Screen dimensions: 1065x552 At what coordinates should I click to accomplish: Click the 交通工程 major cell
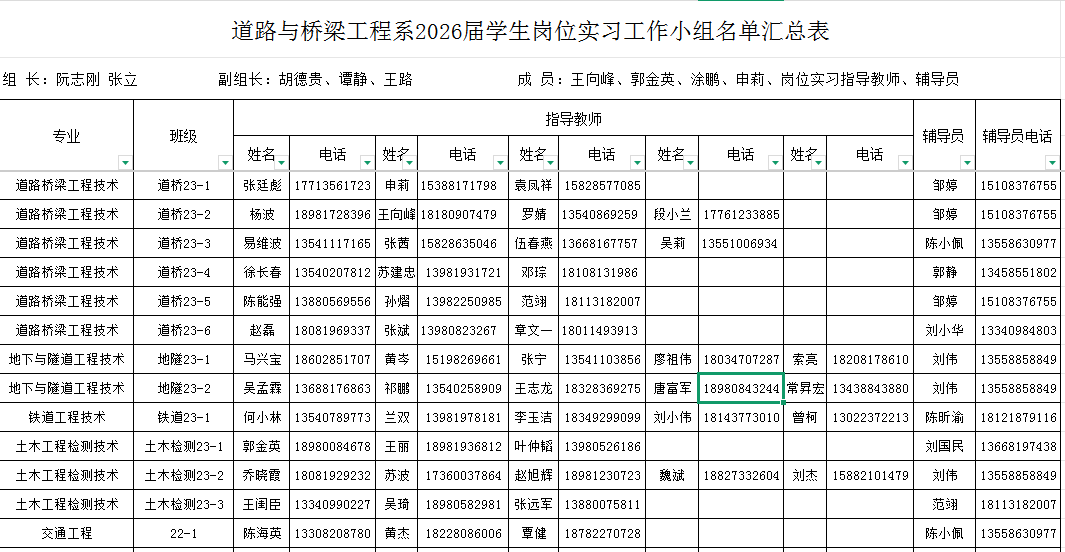pyautogui.click(x=67, y=533)
